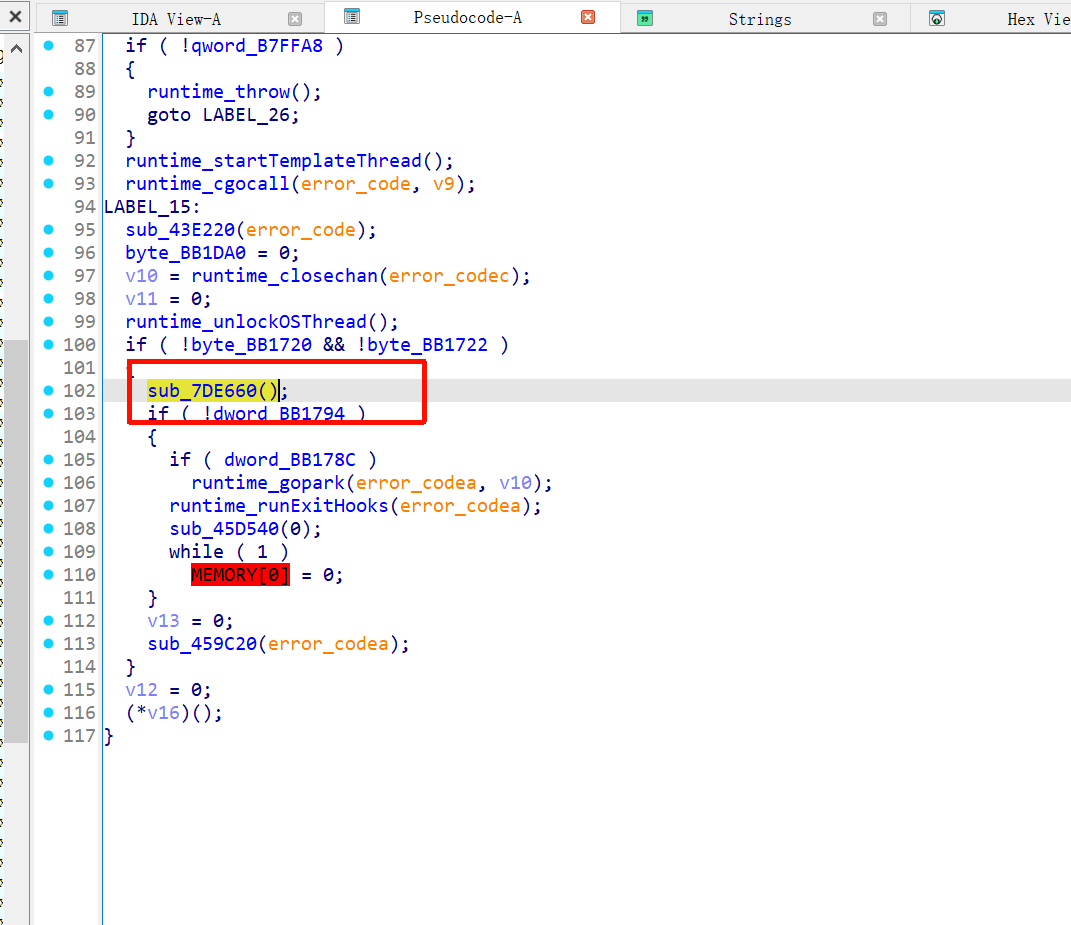
Task: Click runtime_runExitHooks function name
Action: 280,506
